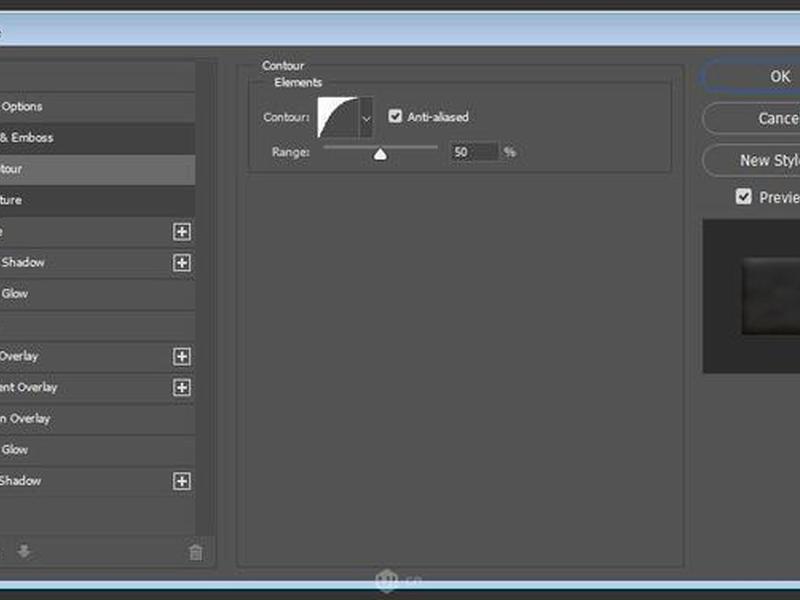Click the Cancel button
Screen dimensions: 800x600
pos(751,118)
